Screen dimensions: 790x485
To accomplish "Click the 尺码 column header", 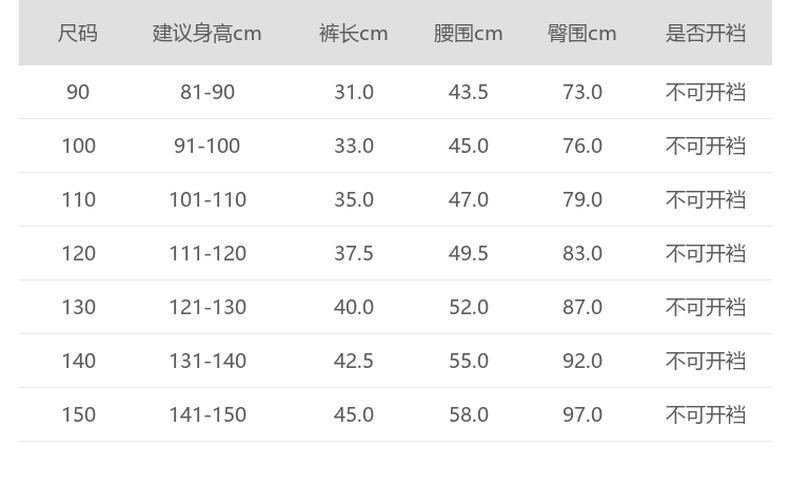I will click(x=78, y=33).
